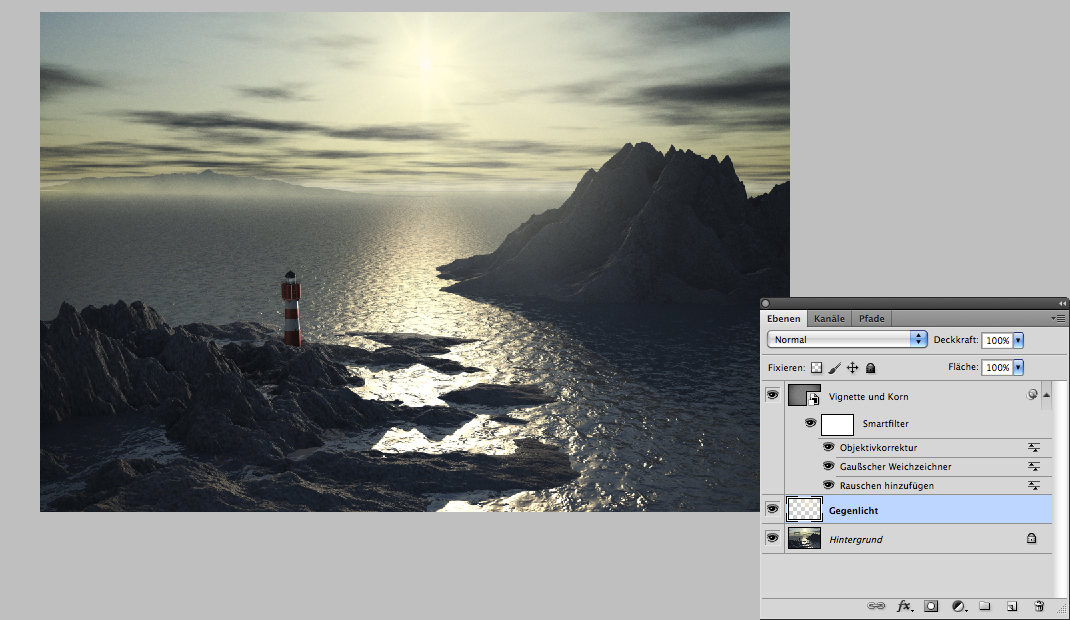Switch to the Pfade tab
The image size is (1070, 620).
coord(871,319)
